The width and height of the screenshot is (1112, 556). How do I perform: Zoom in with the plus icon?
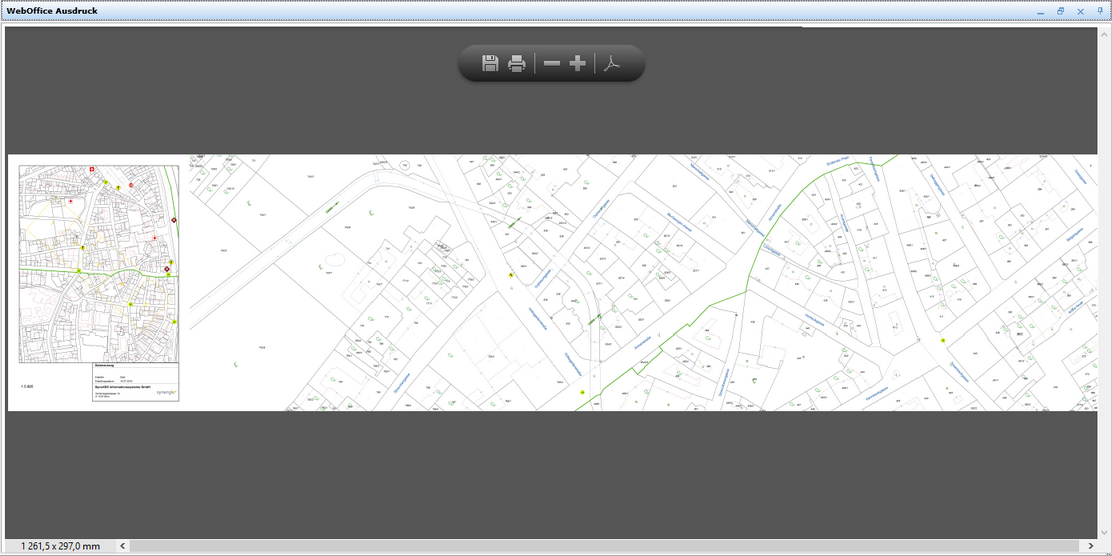pos(577,64)
